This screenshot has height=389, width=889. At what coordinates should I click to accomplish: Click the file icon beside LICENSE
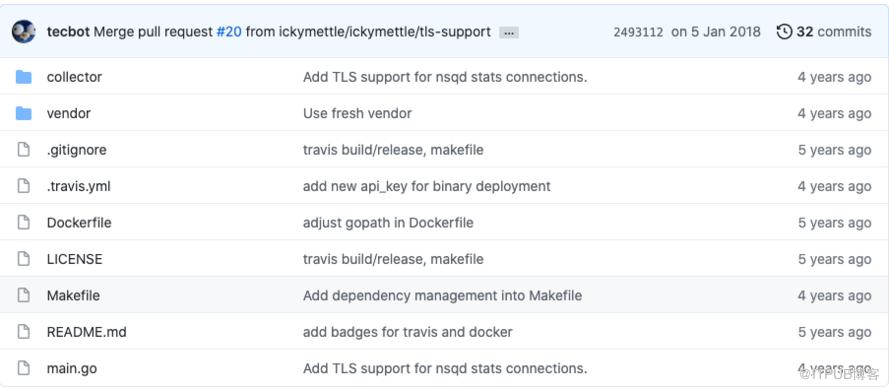click(x=23, y=259)
